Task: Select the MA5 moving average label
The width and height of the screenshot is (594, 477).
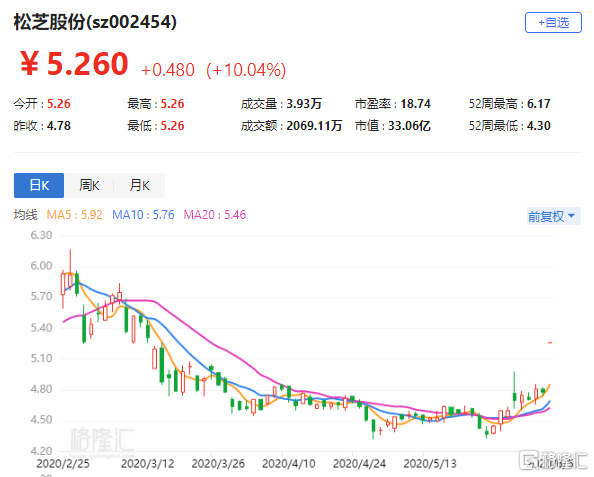Action: 74,215
